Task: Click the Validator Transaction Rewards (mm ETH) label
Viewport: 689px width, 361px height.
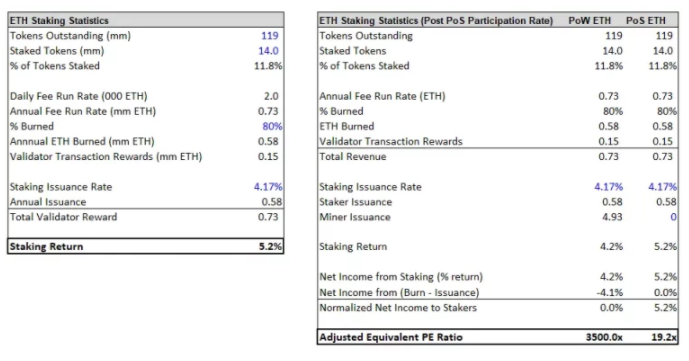Action: [x=106, y=157]
